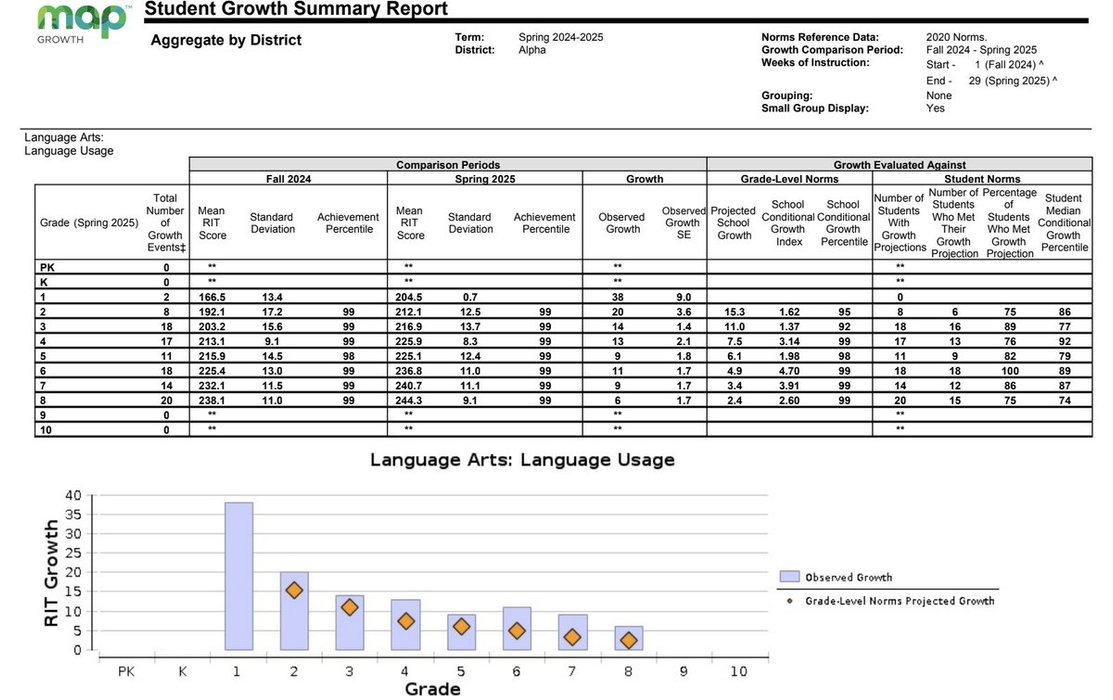Click the Grade 6 projected growth diamond marker
This screenshot has width=1113, height=700.
coord(517,631)
